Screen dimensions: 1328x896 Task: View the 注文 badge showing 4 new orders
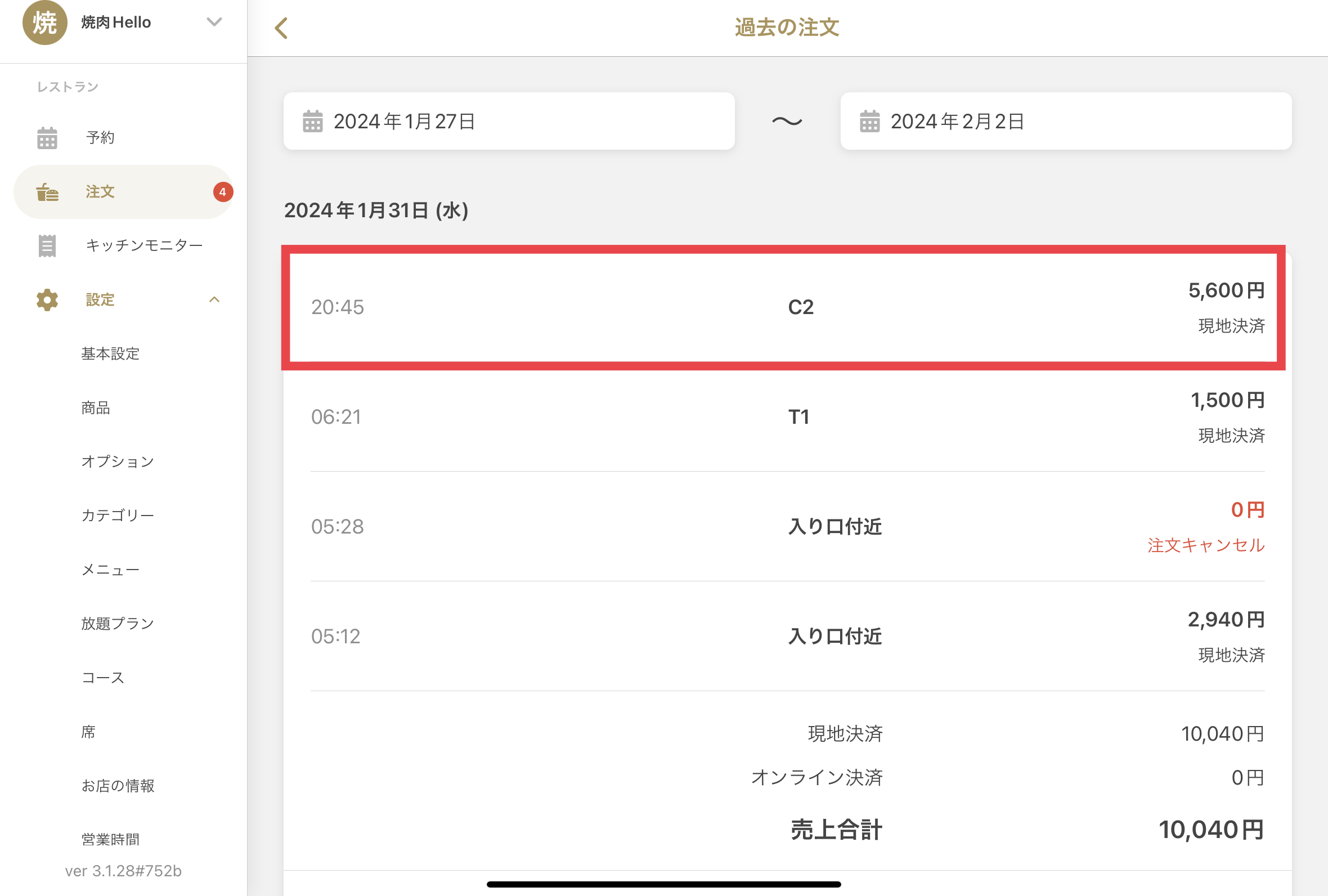point(223,192)
